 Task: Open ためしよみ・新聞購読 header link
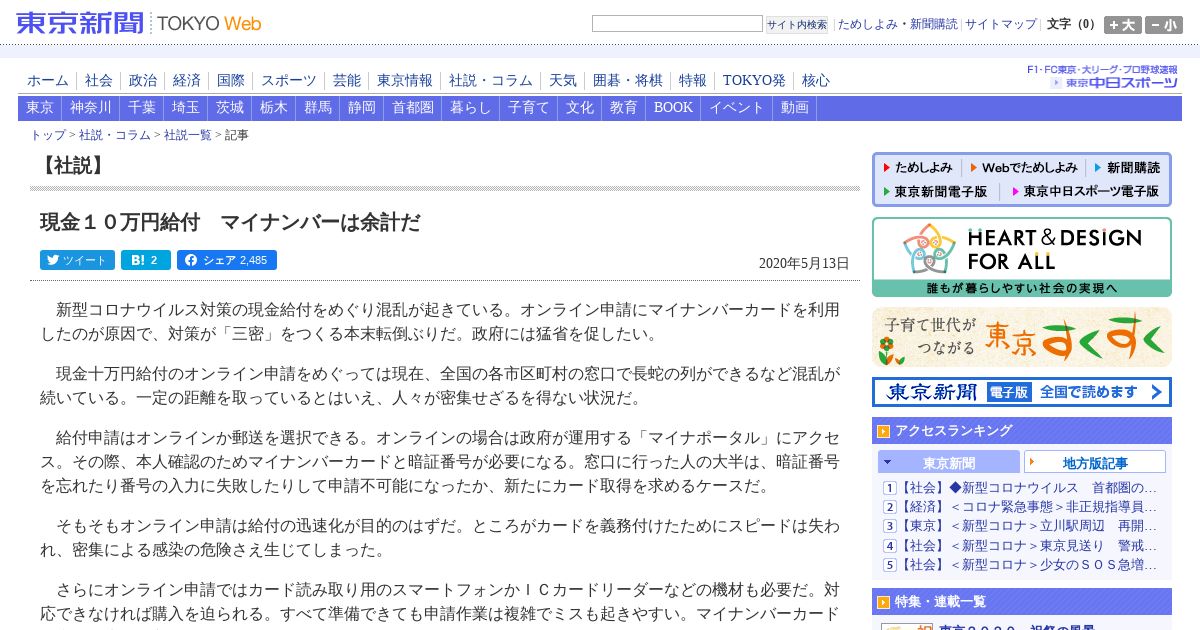[x=897, y=24]
